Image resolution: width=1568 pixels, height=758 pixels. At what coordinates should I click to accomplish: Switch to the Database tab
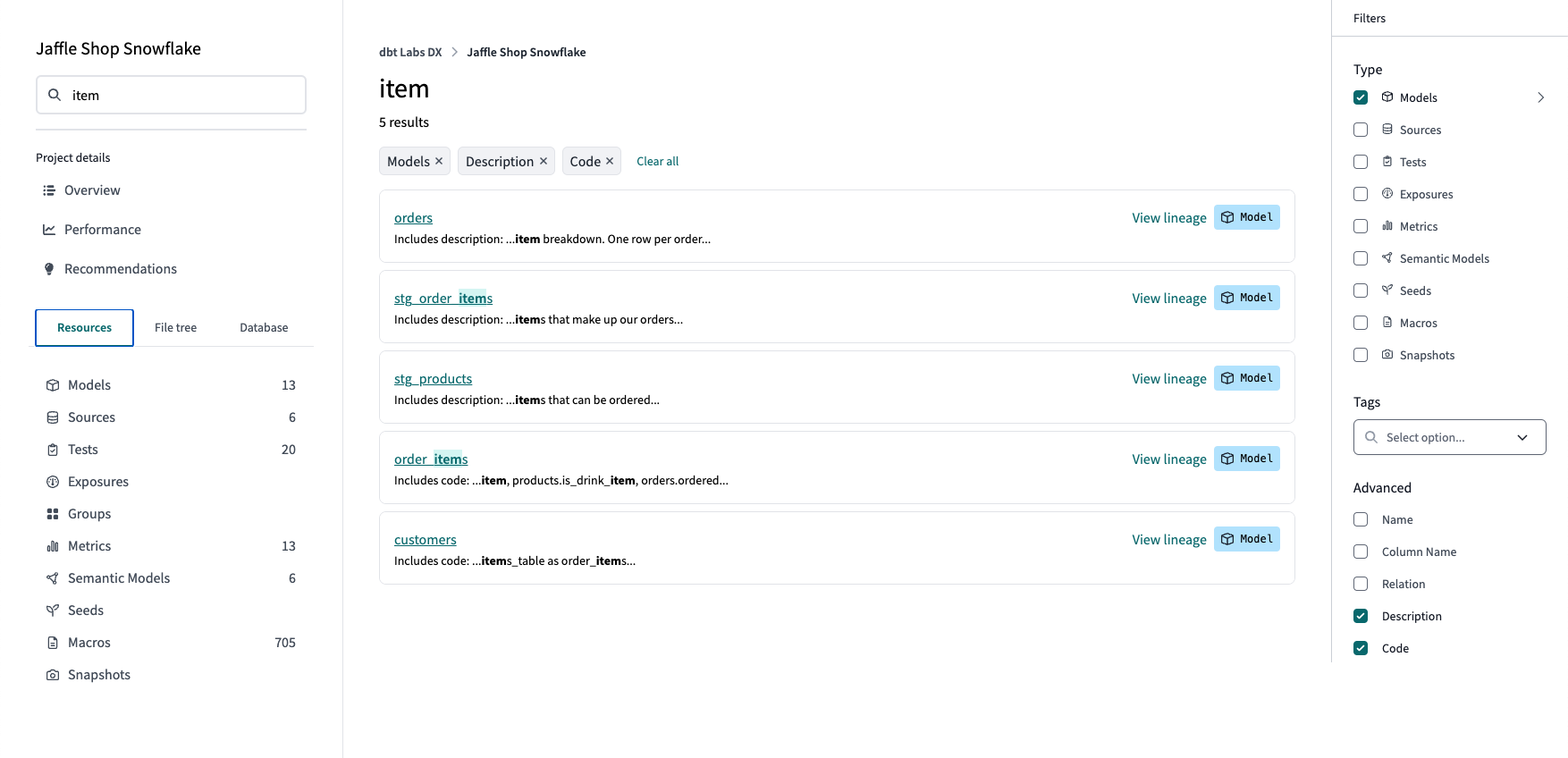(264, 328)
